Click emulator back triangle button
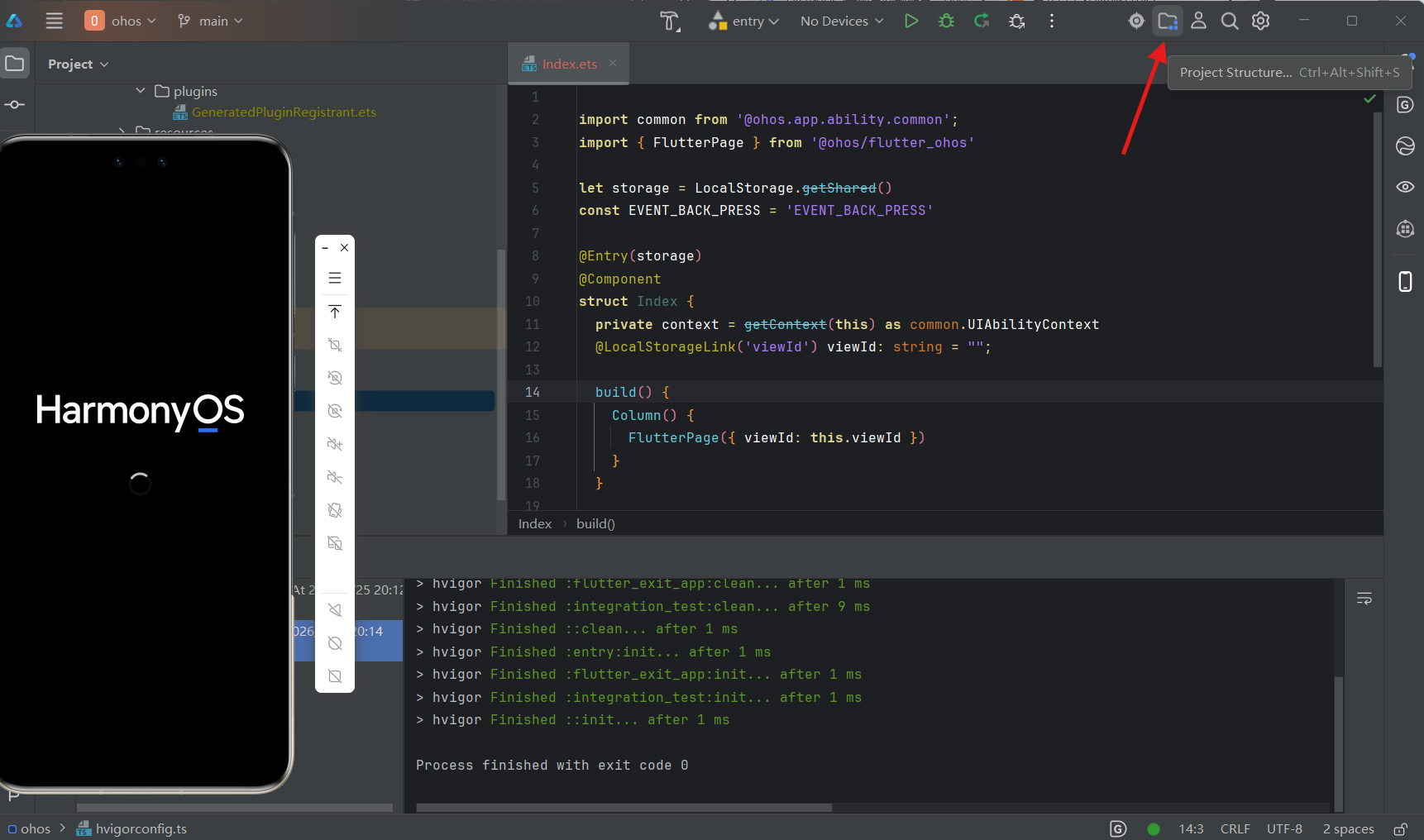Image resolution: width=1424 pixels, height=840 pixels. [335, 610]
